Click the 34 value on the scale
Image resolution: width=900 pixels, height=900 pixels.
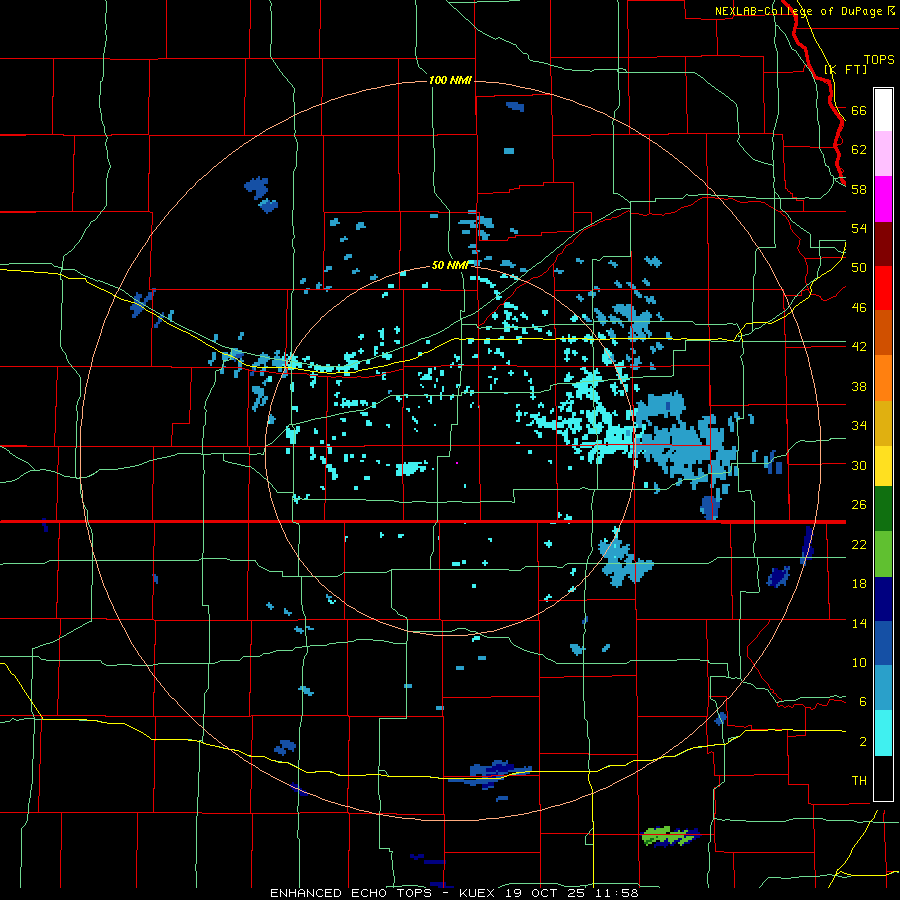(x=859, y=425)
